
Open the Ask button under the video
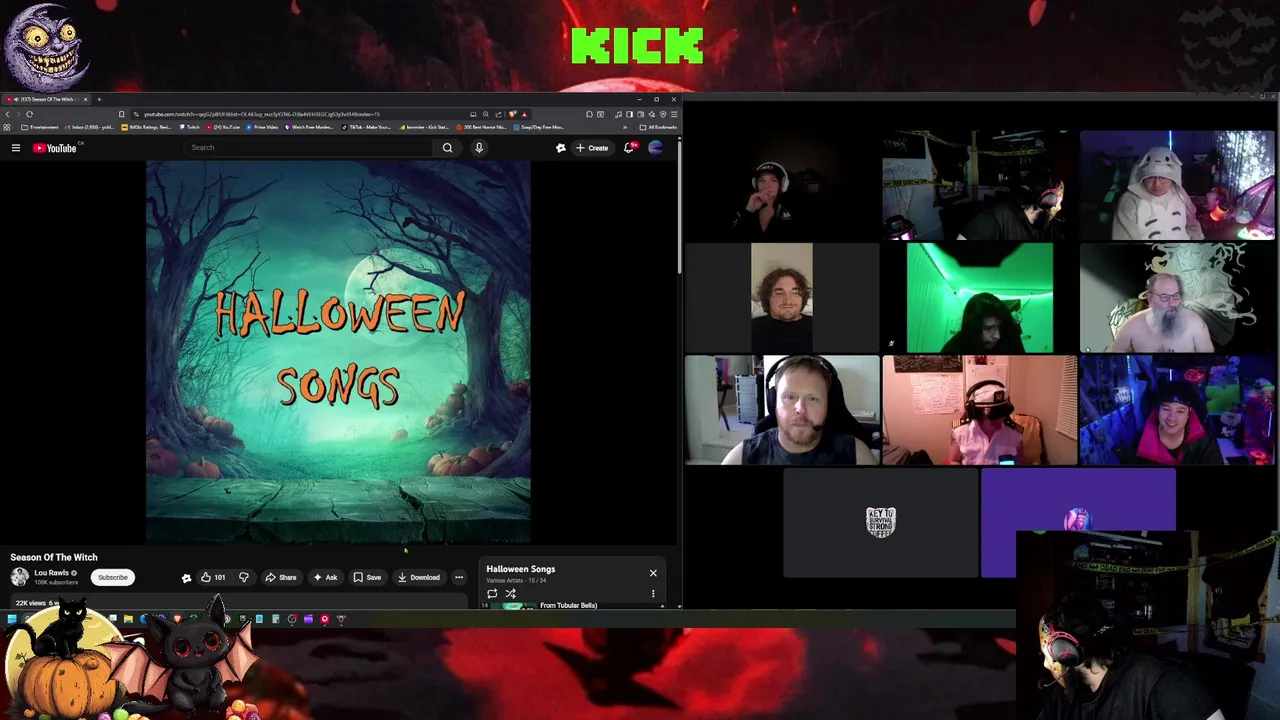click(325, 577)
